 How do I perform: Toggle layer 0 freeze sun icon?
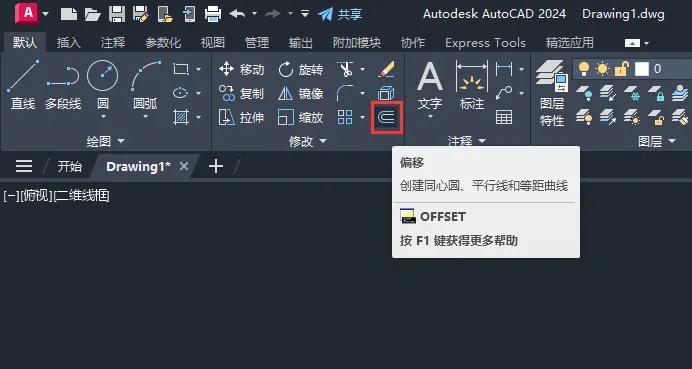click(x=602, y=69)
